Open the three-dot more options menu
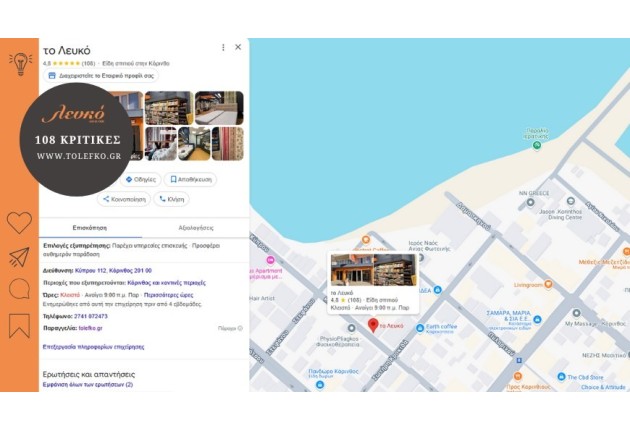Screen dimensions: 630x430 coord(223,47)
